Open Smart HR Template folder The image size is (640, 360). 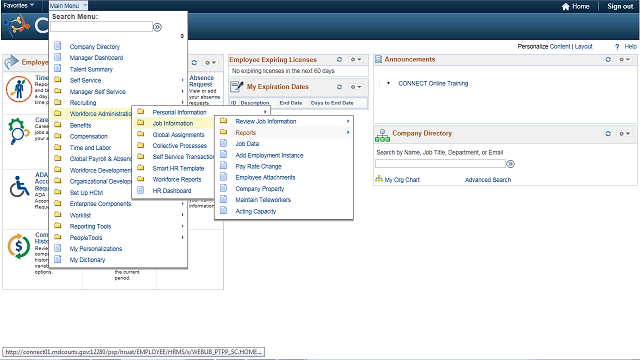pos(178,168)
